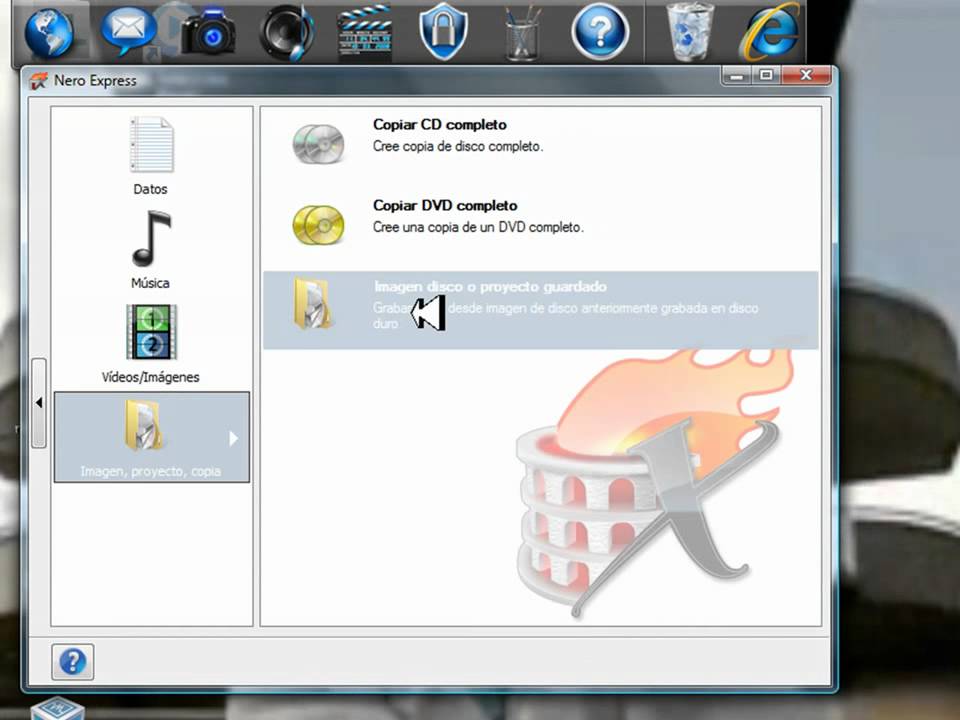Click the Música label text
Image resolution: width=960 pixels, height=720 pixels.
pyautogui.click(x=151, y=283)
